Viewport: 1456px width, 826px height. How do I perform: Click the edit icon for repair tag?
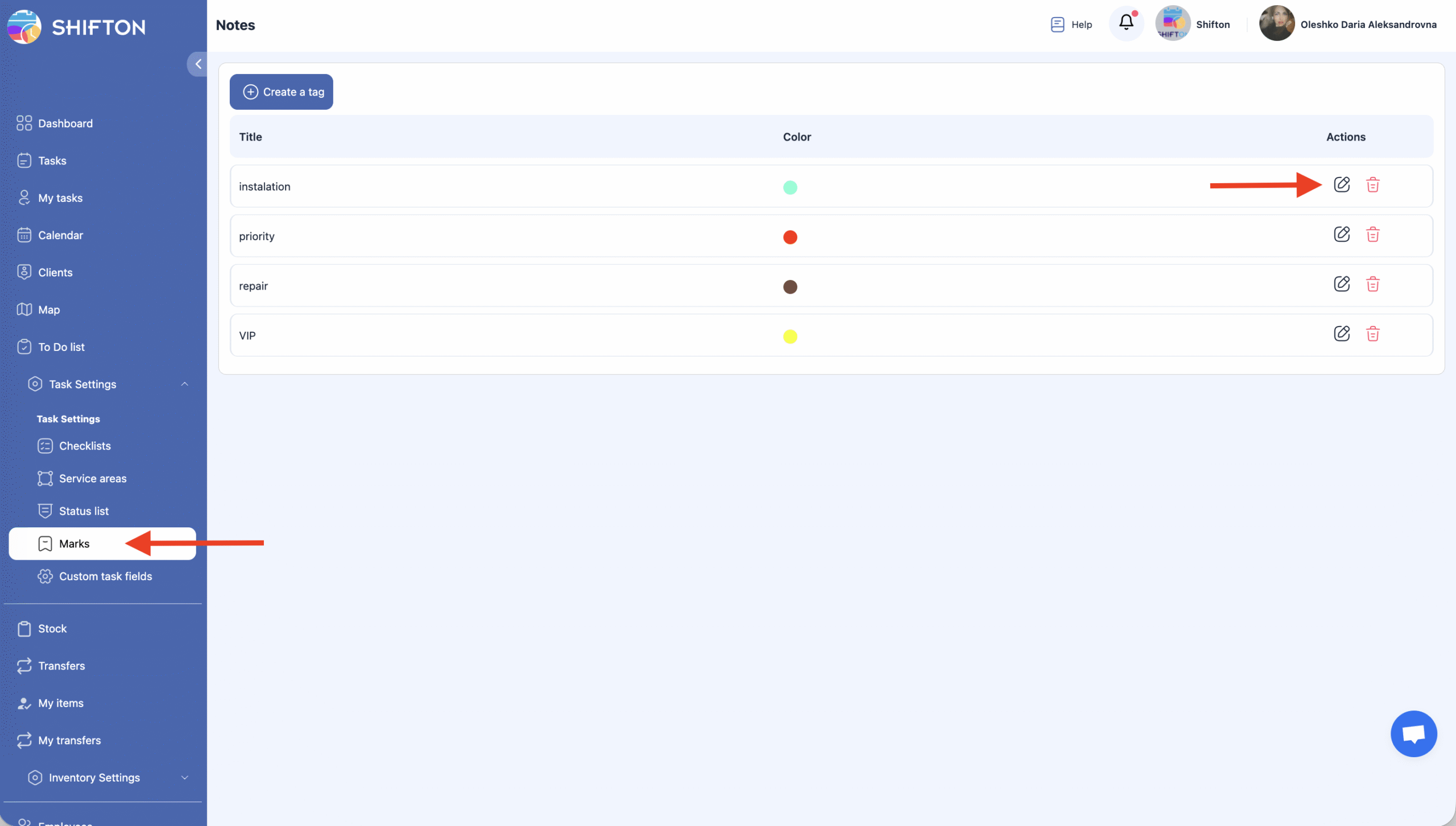click(x=1342, y=284)
